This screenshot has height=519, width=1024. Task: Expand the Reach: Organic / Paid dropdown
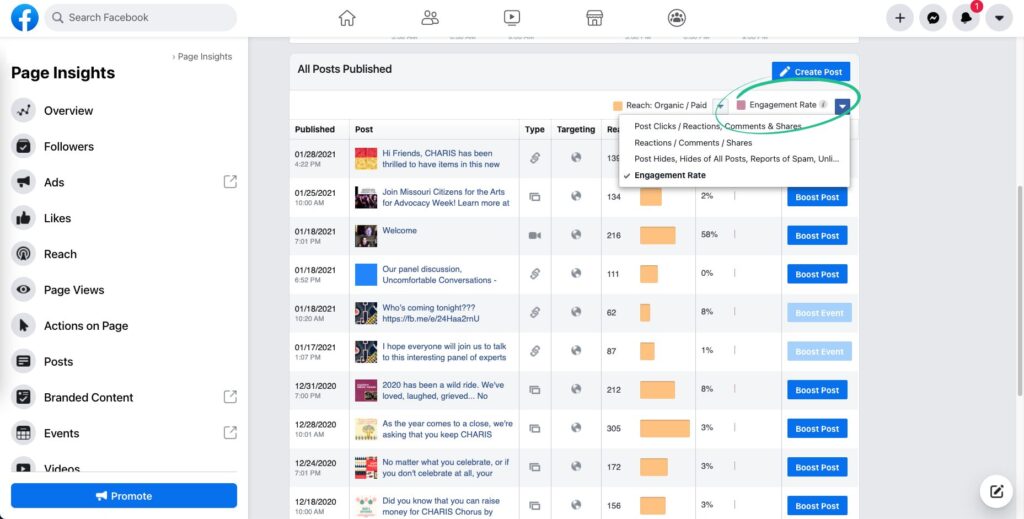point(720,105)
